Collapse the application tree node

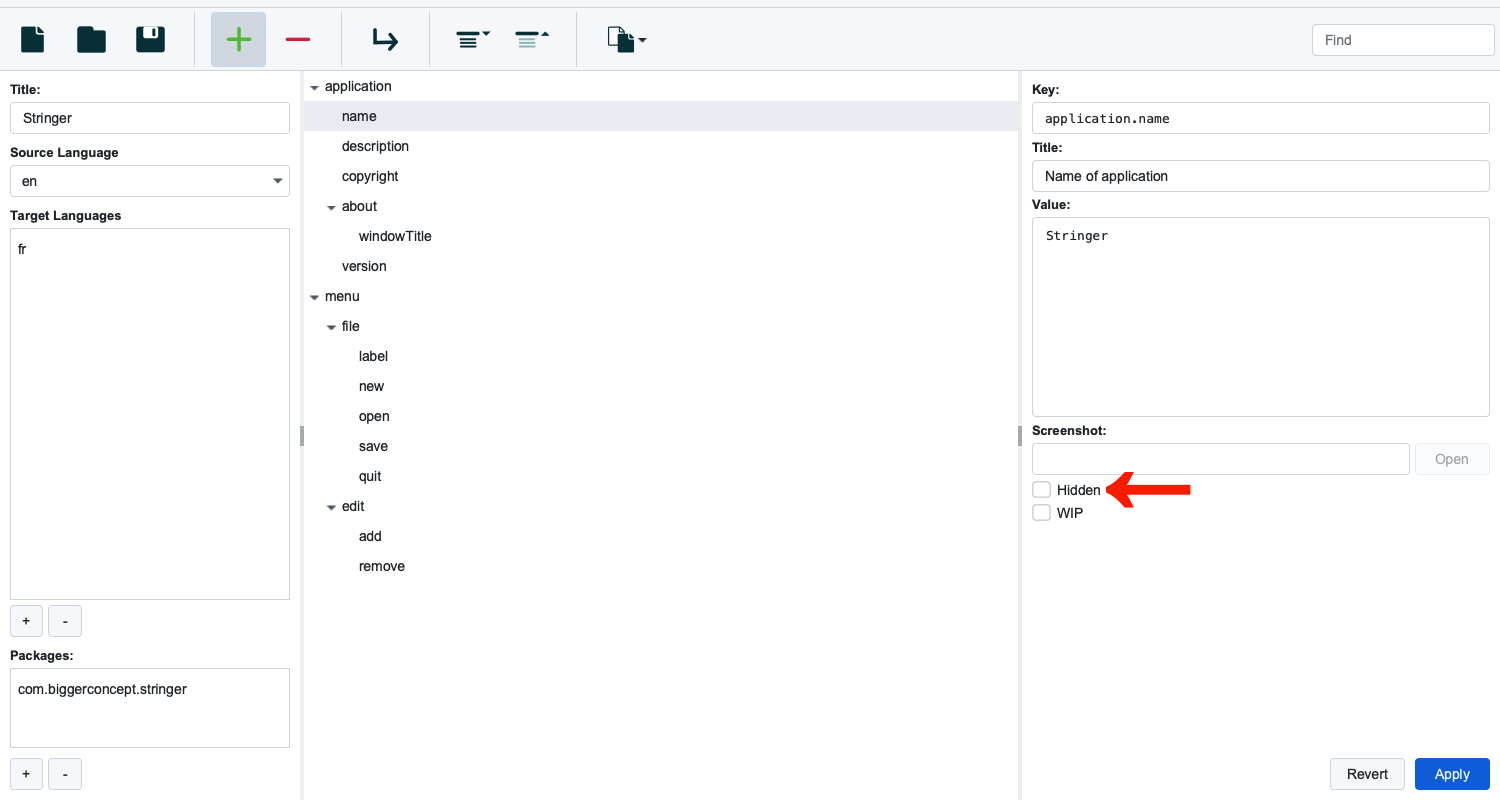[x=314, y=87]
